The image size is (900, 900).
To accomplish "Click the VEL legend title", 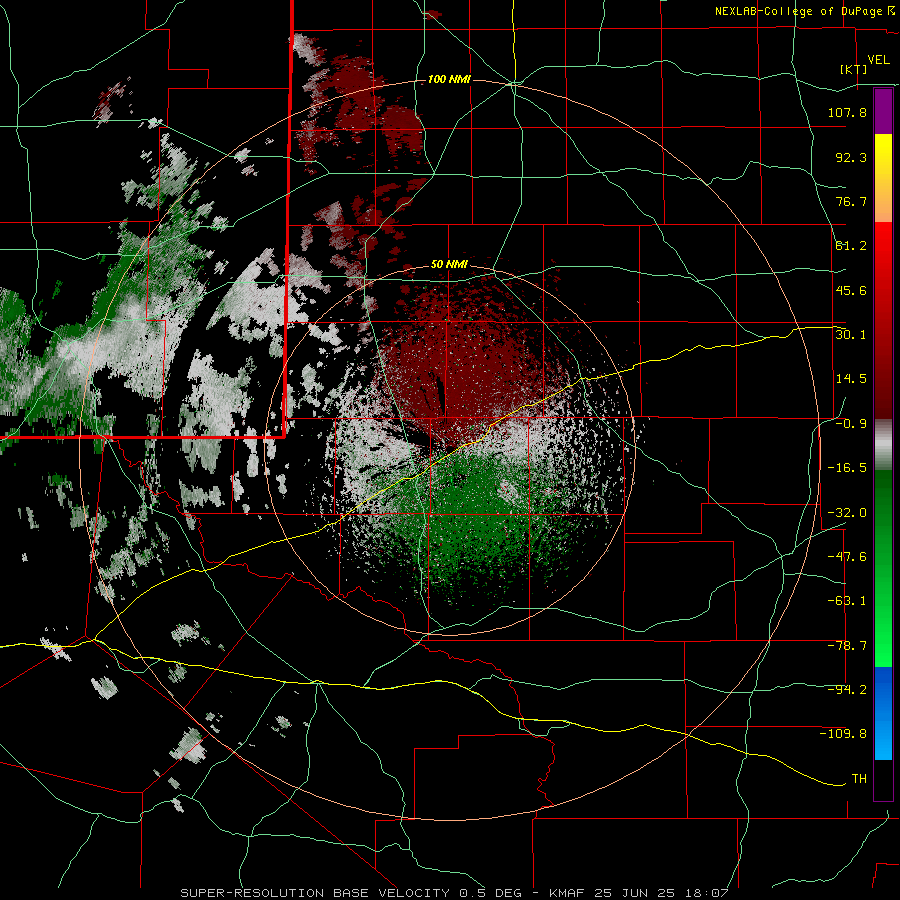I will tap(878, 60).
